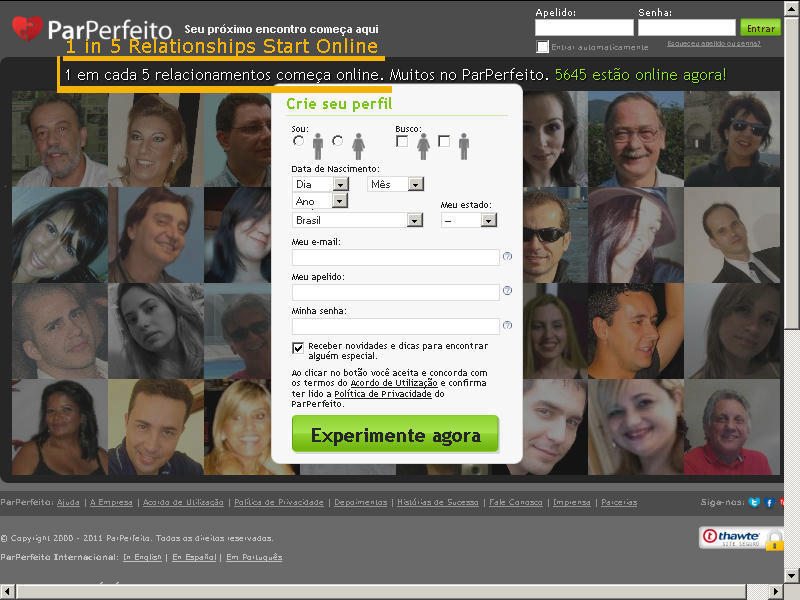Click the vertical scrollbar up arrow
Image resolution: width=800 pixels, height=600 pixels.
coord(792,9)
